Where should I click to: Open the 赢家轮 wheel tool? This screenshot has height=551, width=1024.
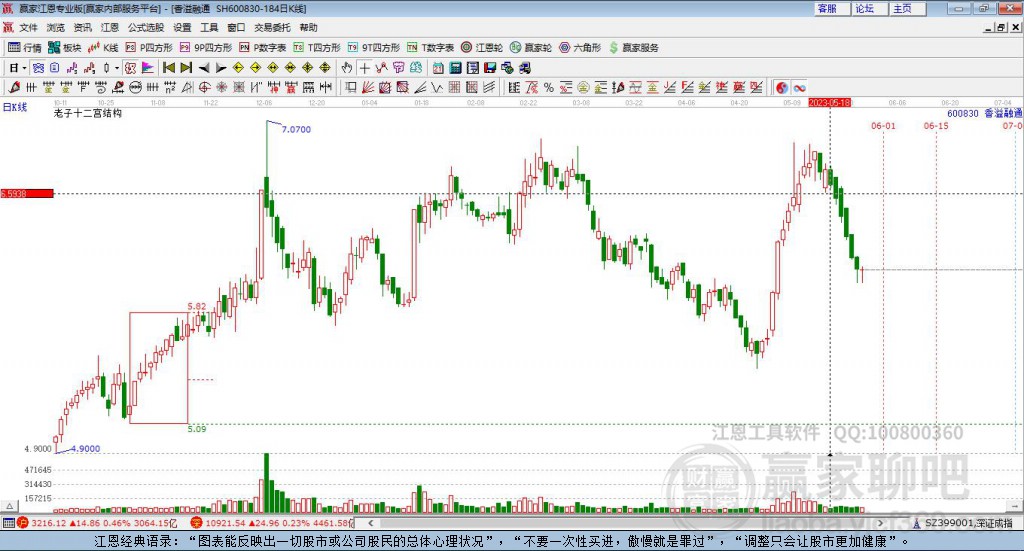pyautogui.click(x=531, y=48)
